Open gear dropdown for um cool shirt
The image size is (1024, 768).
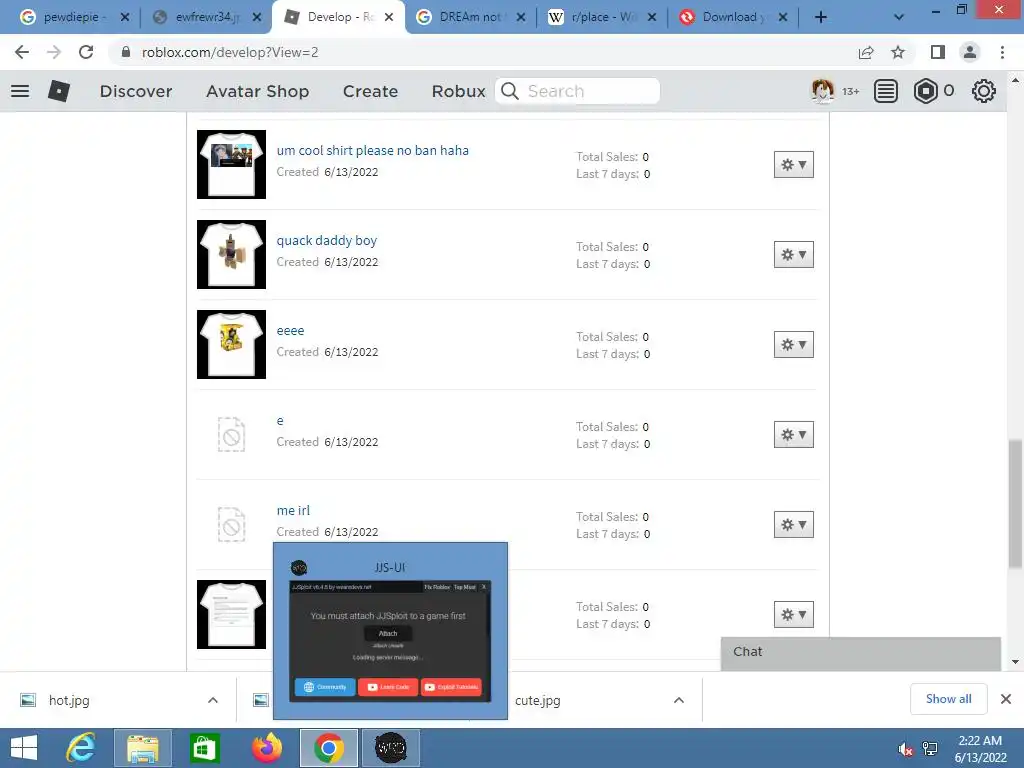click(x=793, y=165)
